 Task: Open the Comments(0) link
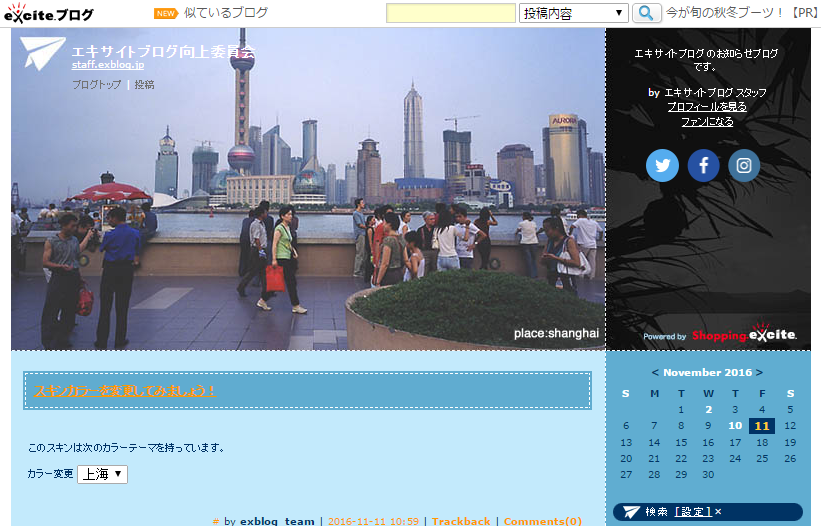coord(542,521)
